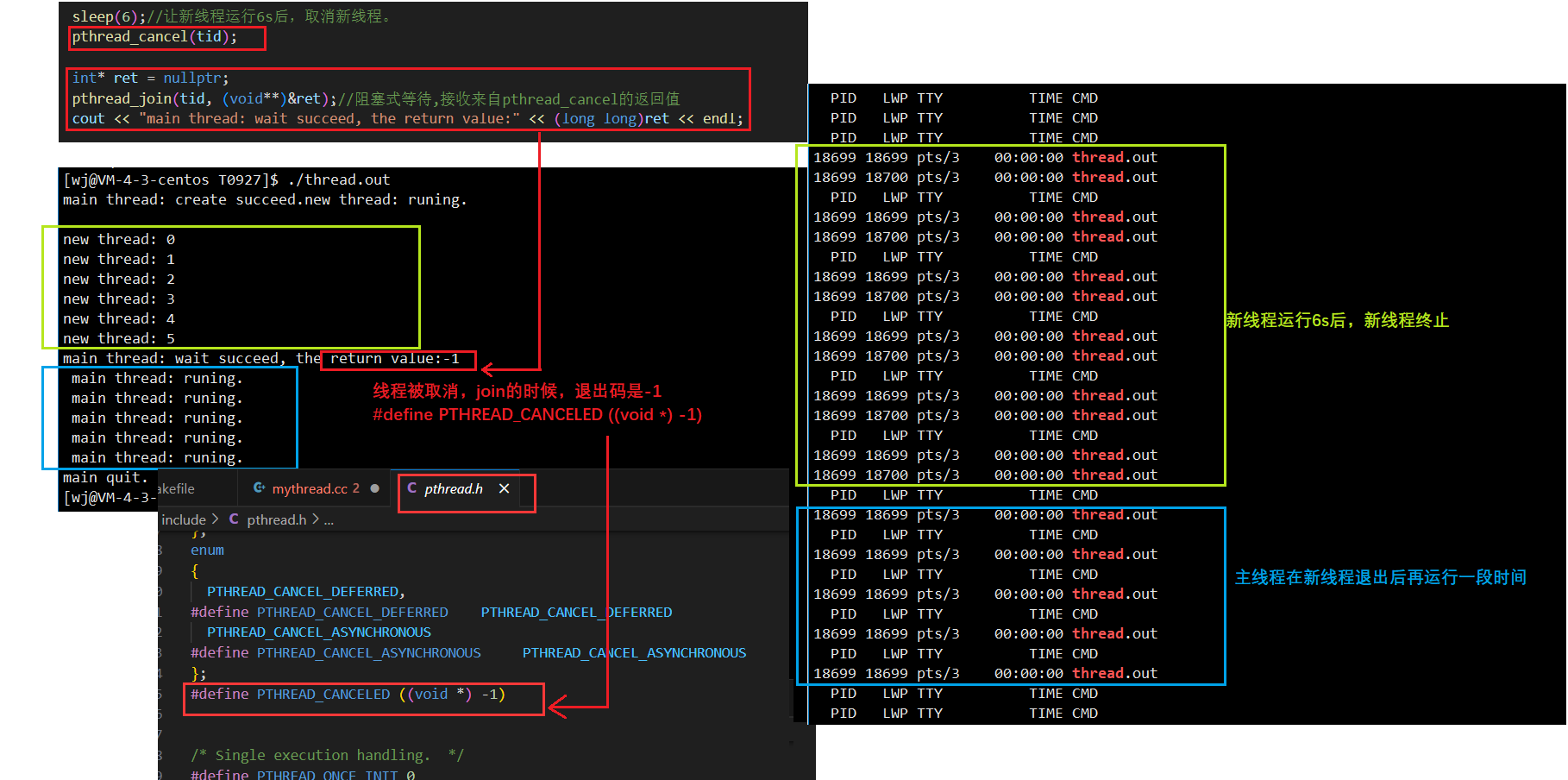This screenshot has height=780, width=1568.
Task: Click the 'pthread.h' breadcrumb segment
Action: tap(277, 519)
